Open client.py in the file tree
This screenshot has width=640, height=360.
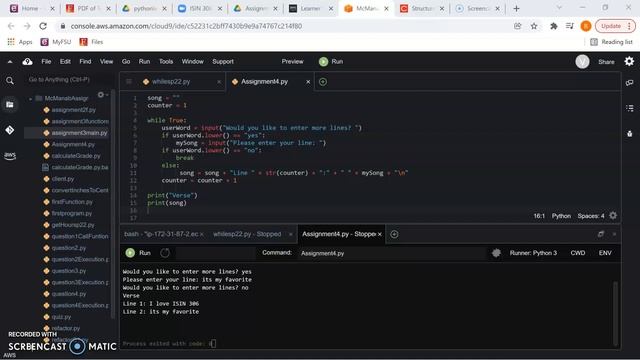(63, 179)
